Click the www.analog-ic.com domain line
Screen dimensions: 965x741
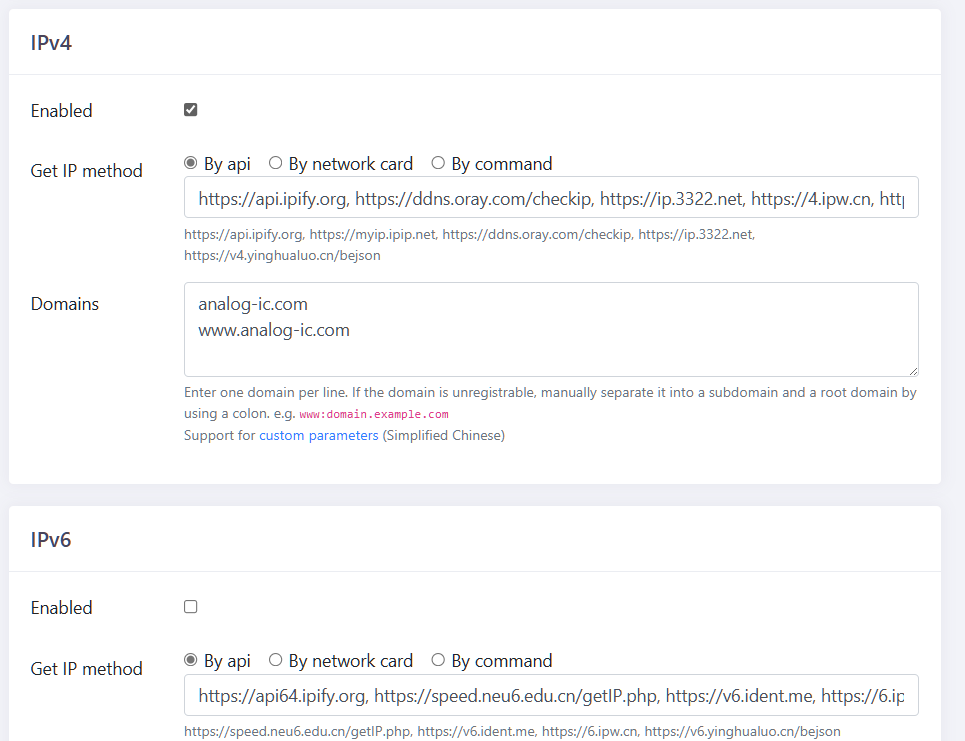[x=273, y=329]
